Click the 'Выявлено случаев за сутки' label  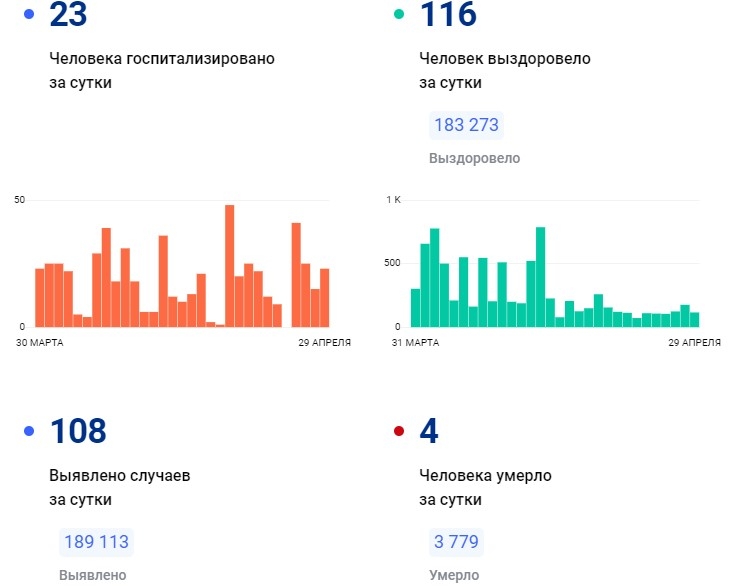(x=119, y=487)
